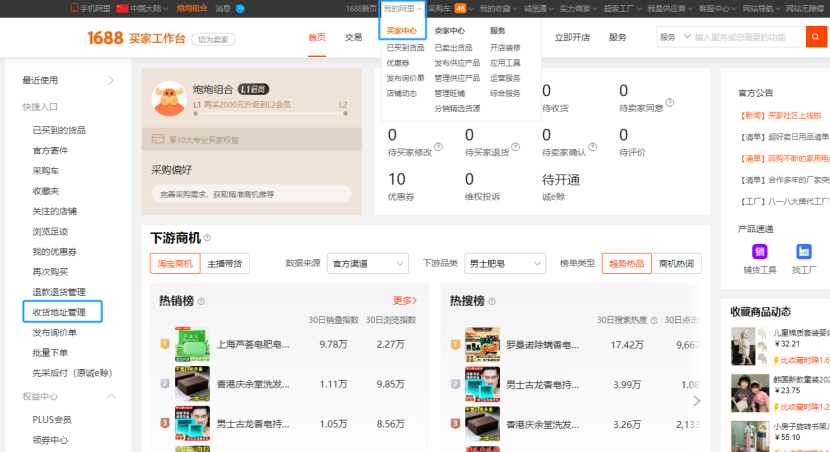Click the L1 to L2 membership progress bar

pos(270,113)
